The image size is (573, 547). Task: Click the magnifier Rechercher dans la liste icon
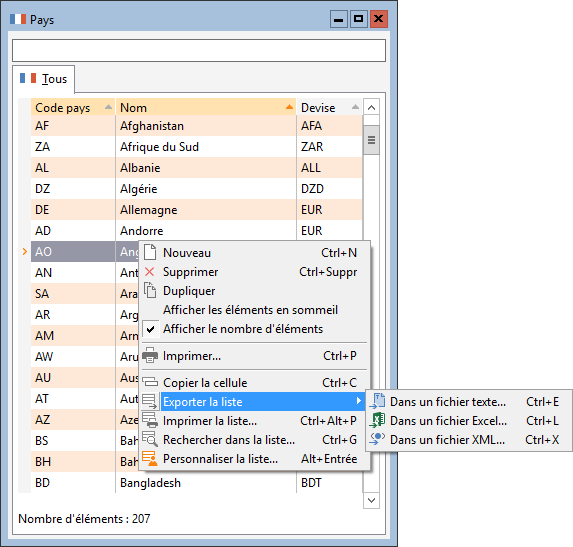point(150,439)
